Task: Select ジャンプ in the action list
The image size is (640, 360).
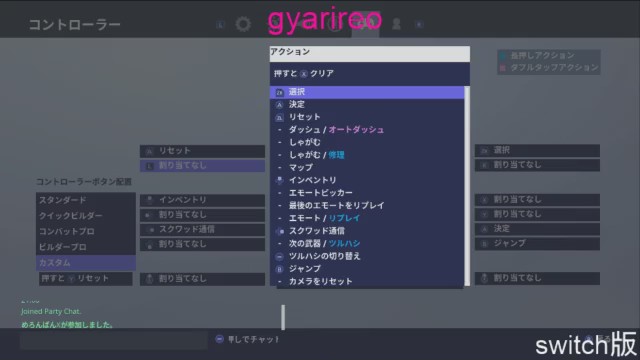Action: (x=367, y=269)
